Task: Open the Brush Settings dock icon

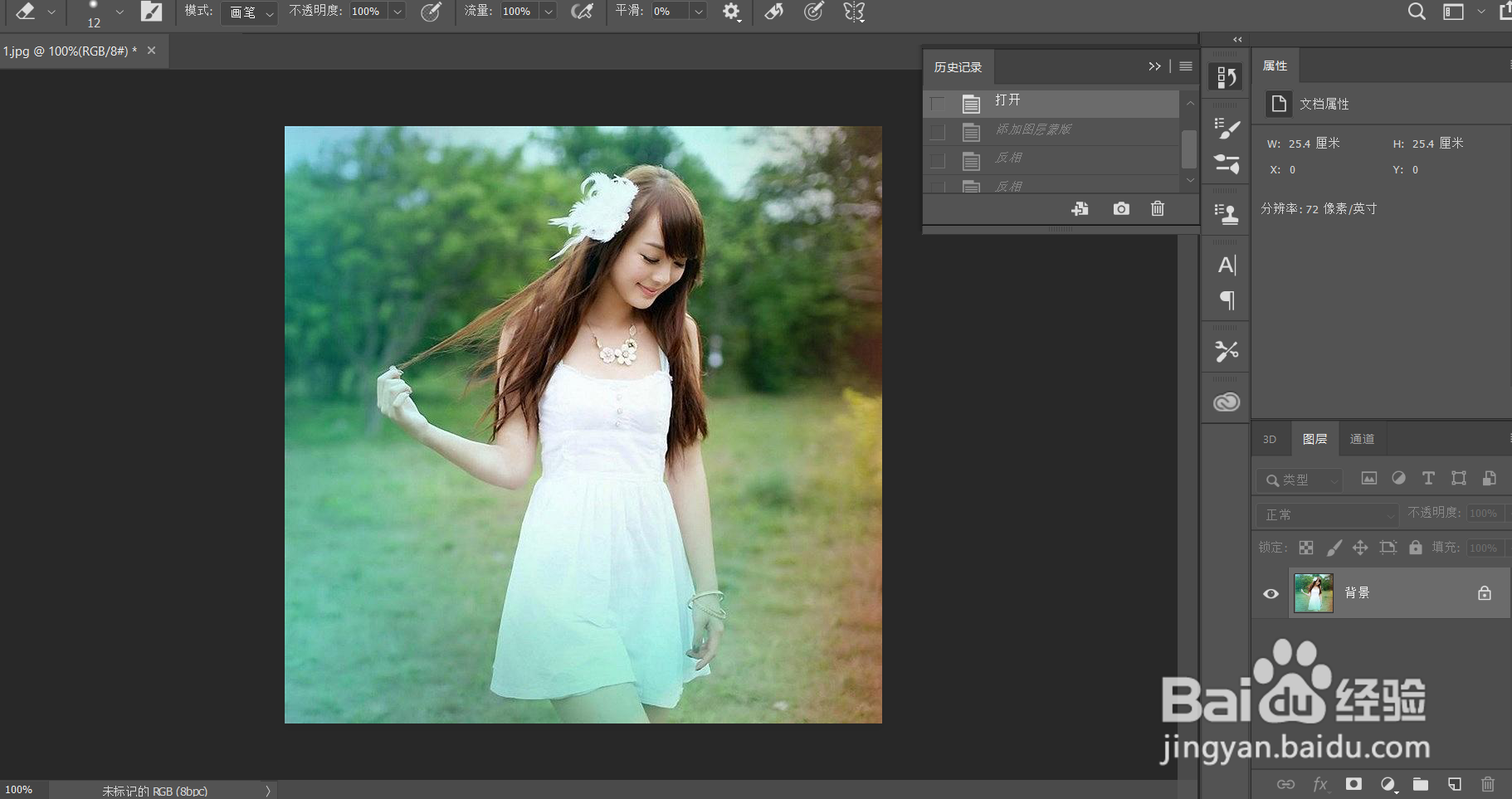Action: click(x=1227, y=163)
